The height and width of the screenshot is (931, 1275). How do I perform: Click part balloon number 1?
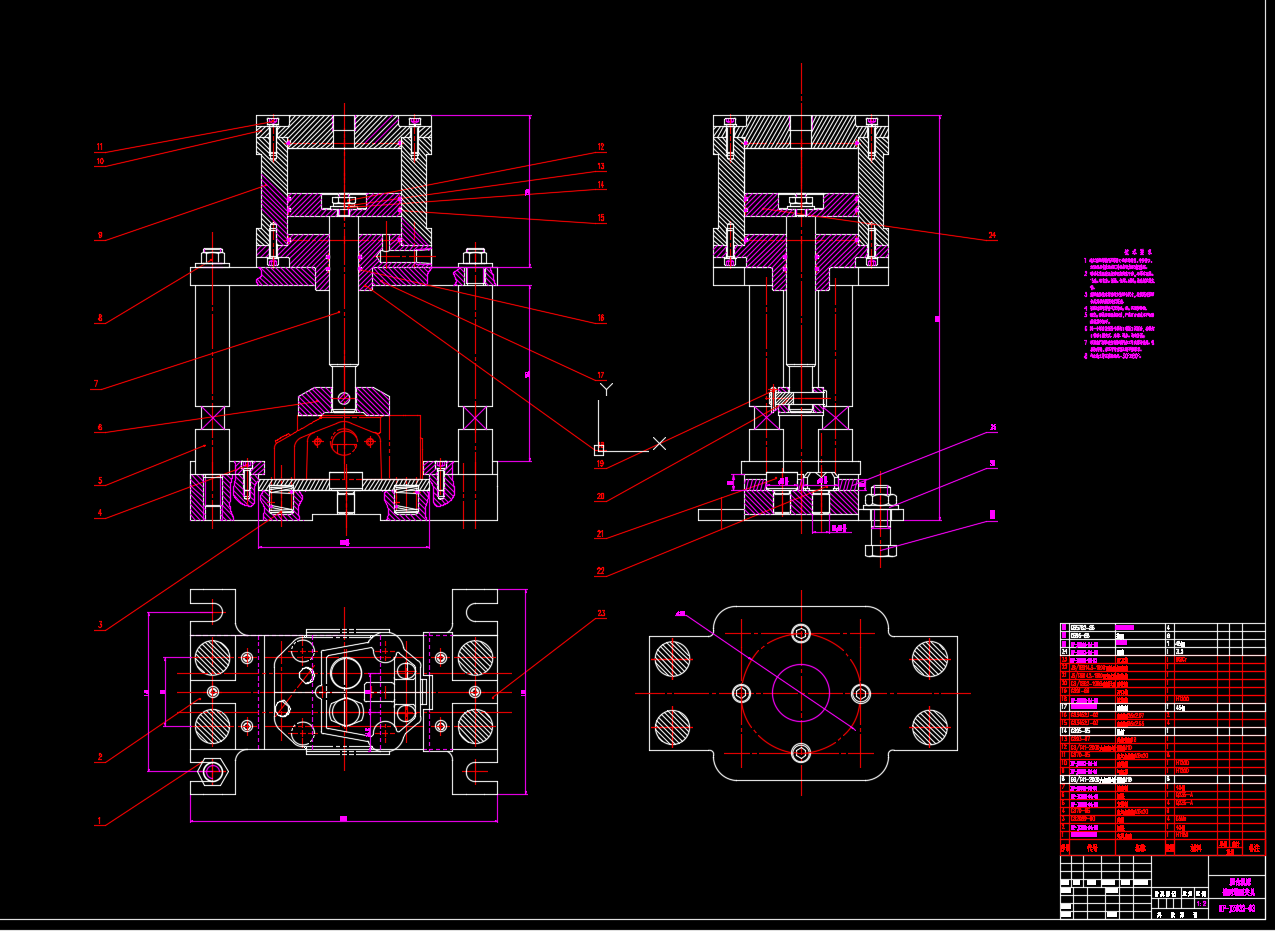pyautogui.click(x=99, y=821)
